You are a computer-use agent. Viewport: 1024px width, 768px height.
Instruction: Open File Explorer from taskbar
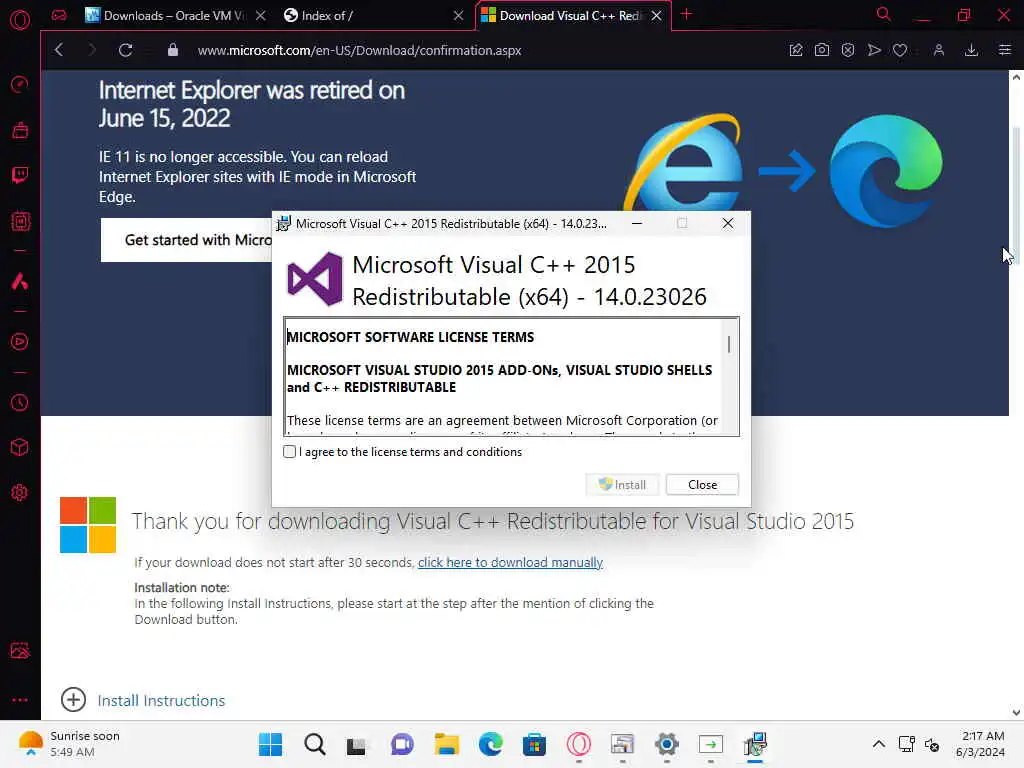[447, 744]
